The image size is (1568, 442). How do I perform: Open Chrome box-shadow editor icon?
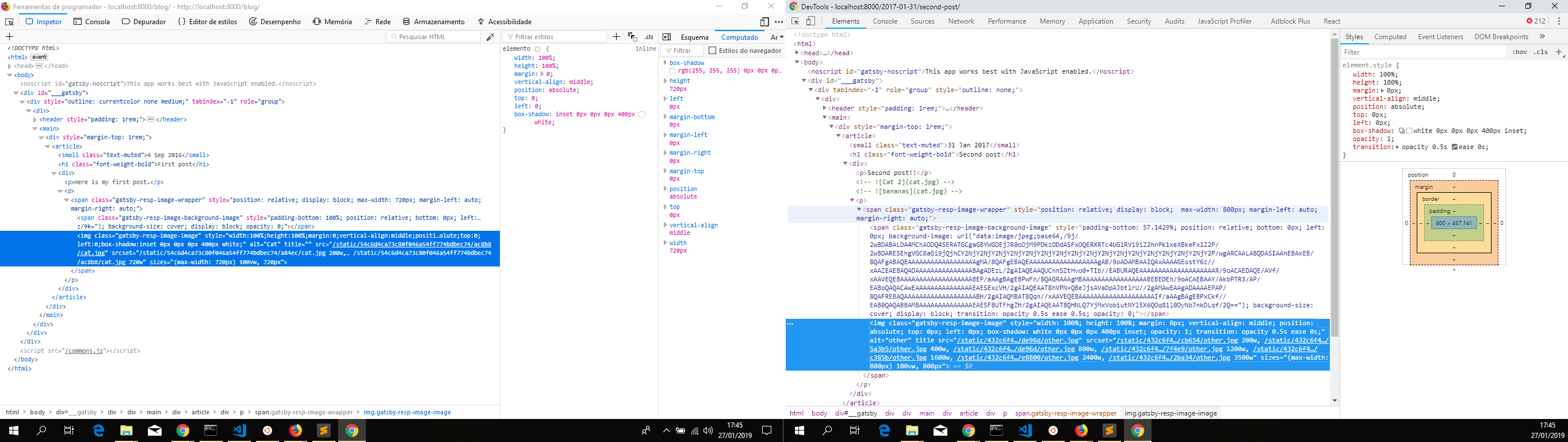(x=1401, y=131)
